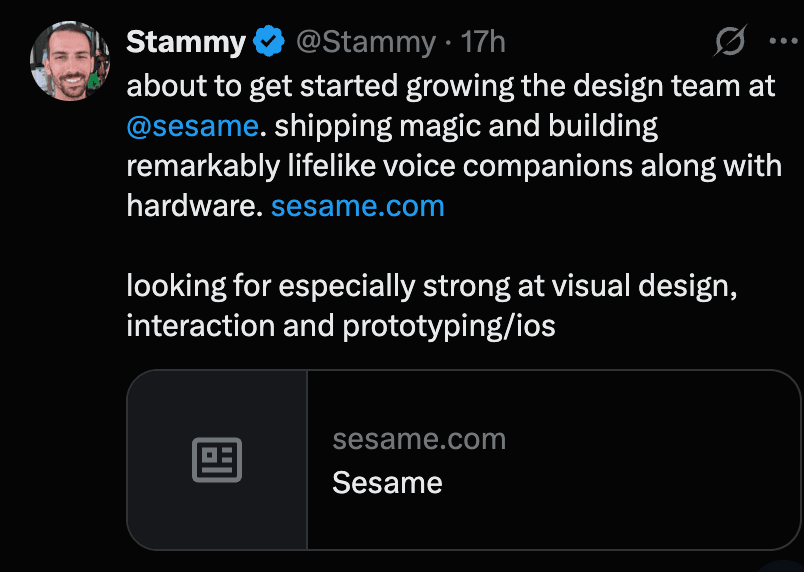Open Stammy's profile picture avatar

(x=70, y=60)
